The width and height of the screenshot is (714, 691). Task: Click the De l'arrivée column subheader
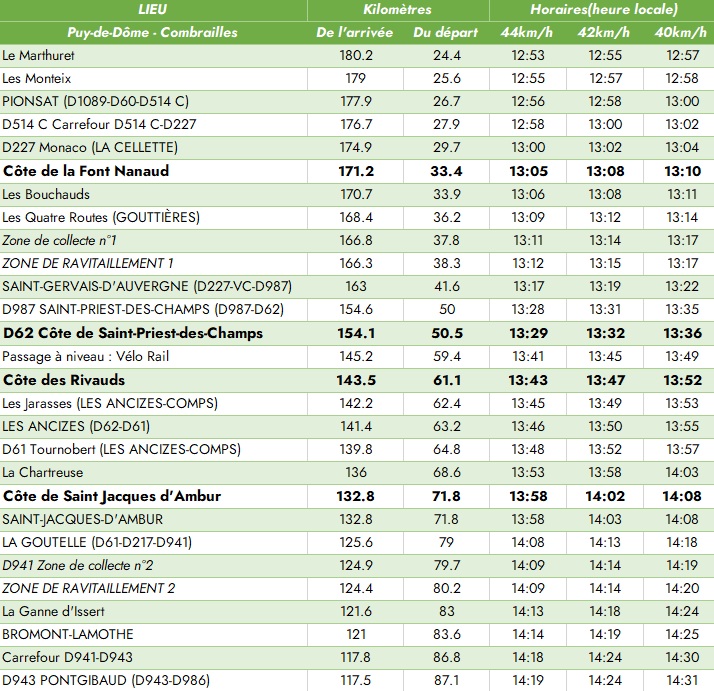pos(357,32)
